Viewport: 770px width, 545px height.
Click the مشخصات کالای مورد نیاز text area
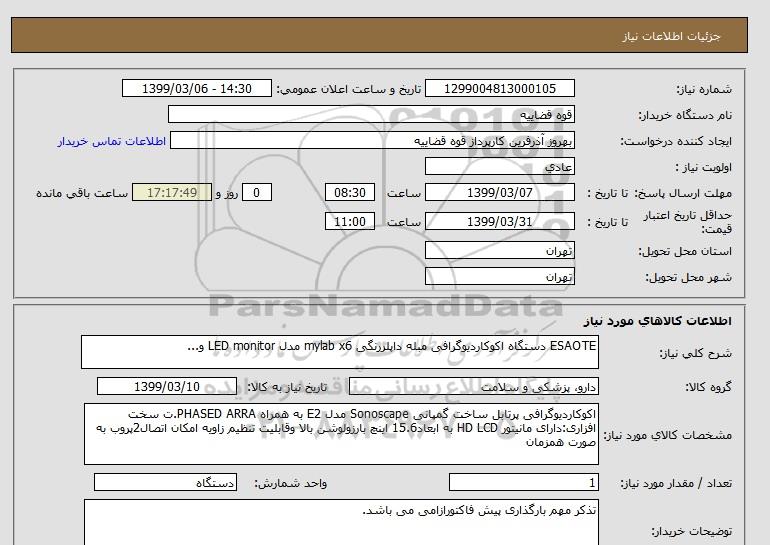click(x=341, y=434)
